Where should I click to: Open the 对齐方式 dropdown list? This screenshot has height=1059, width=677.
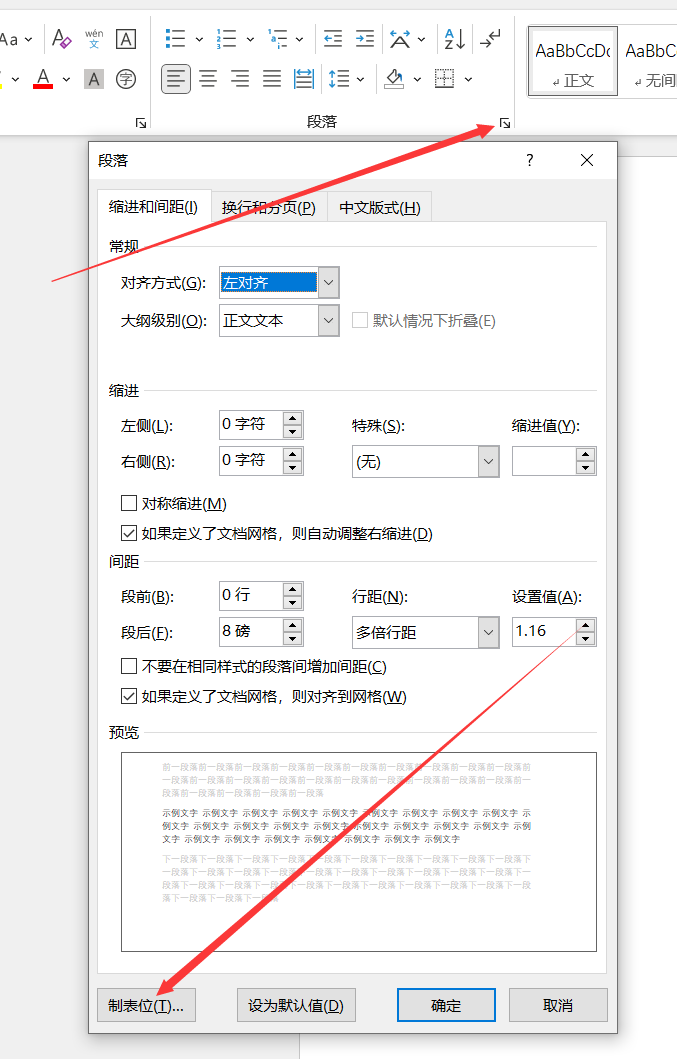tap(329, 283)
